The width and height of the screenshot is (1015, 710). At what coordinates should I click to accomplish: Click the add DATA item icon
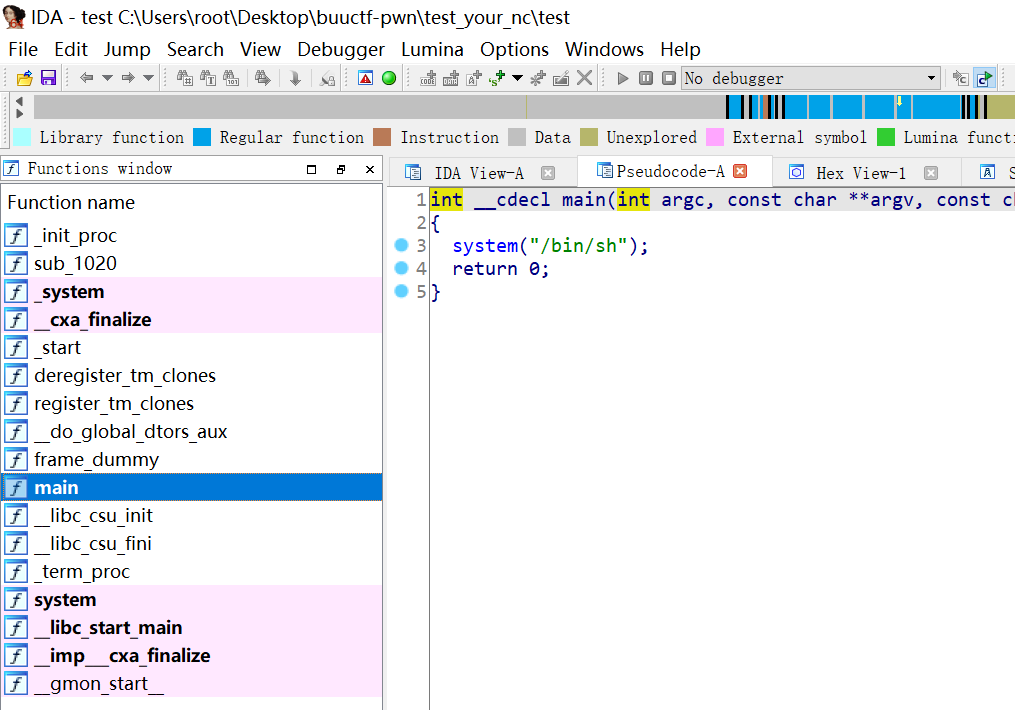[451, 78]
